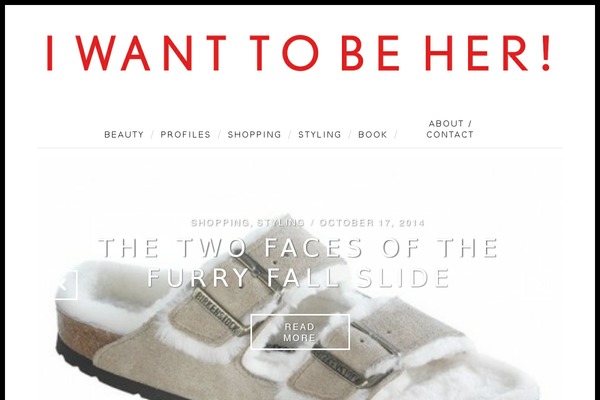Visit the About / Contact page
This screenshot has width=600, height=400.
(x=450, y=129)
